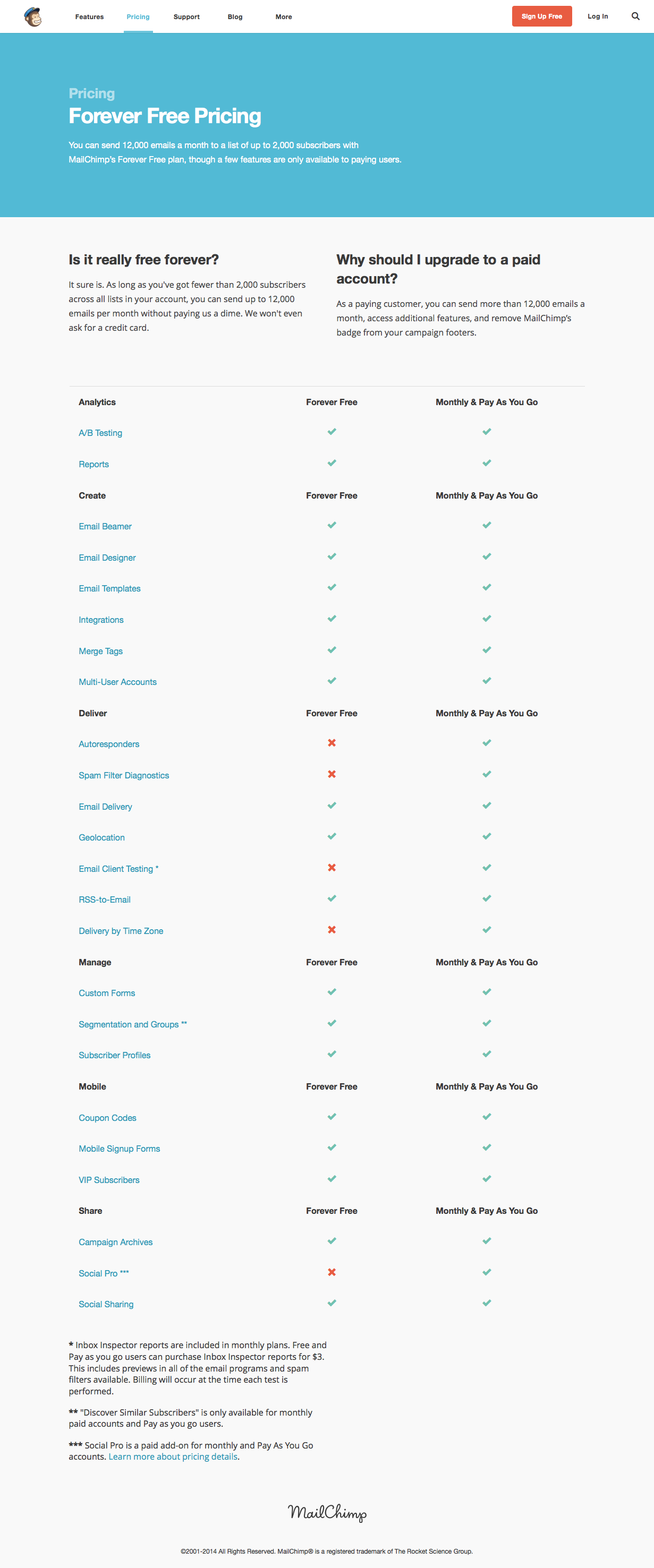654x1568 pixels.
Task: Click the MailChimp monkey logo
Action: (x=33, y=16)
